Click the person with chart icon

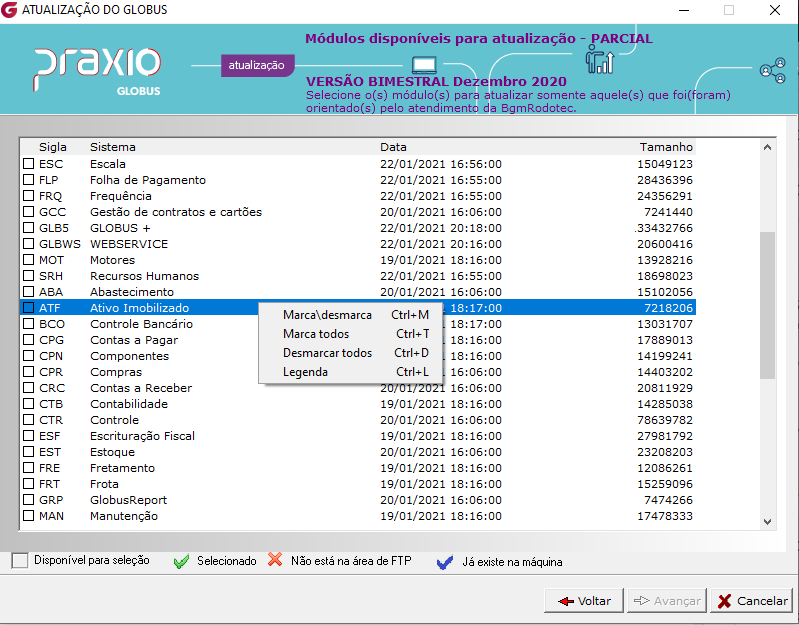pyautogui.click(x=600, y=59)
